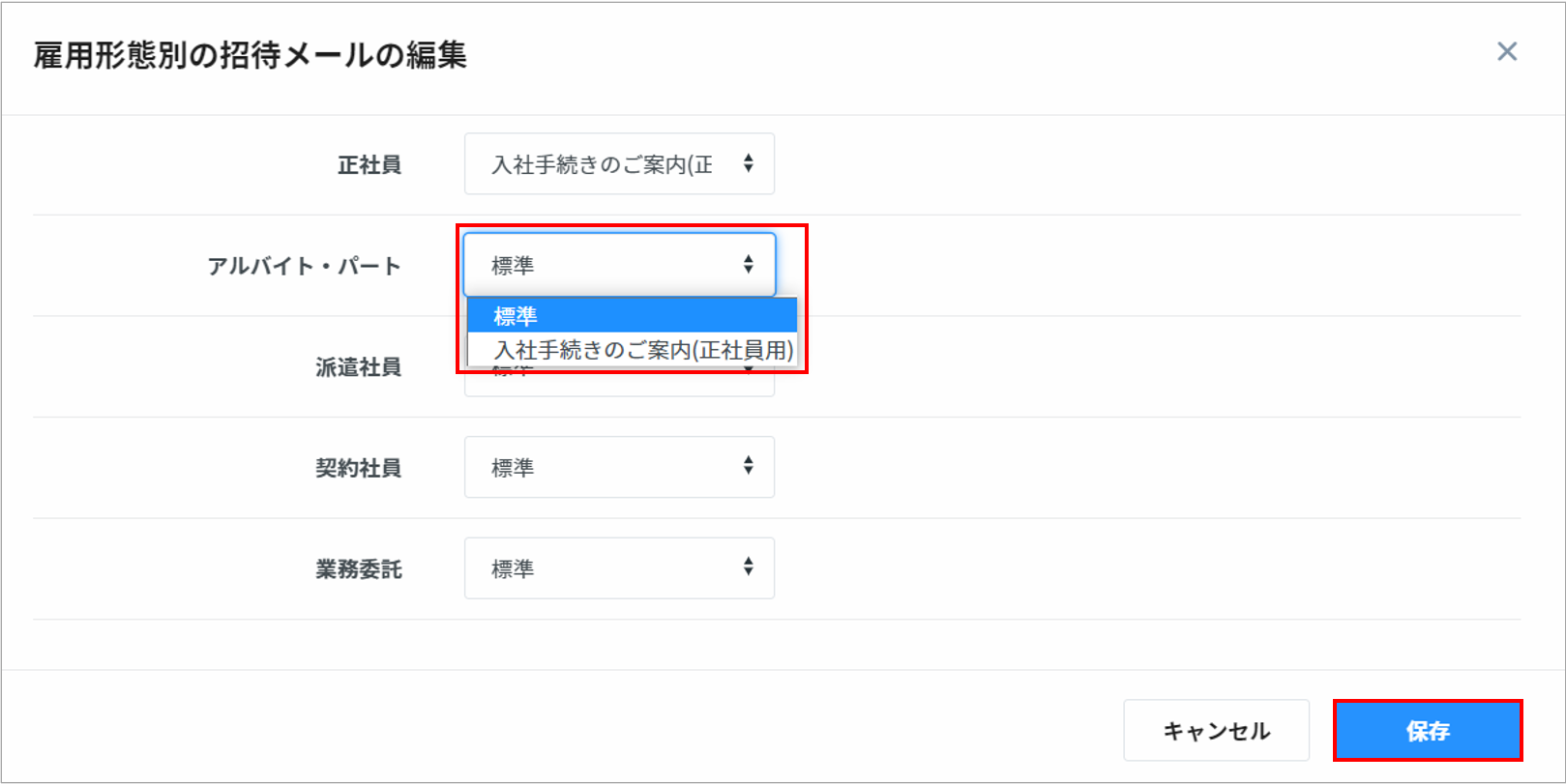
Task: Open the 業務委託 template dropdown
Action: coord(619,568)
